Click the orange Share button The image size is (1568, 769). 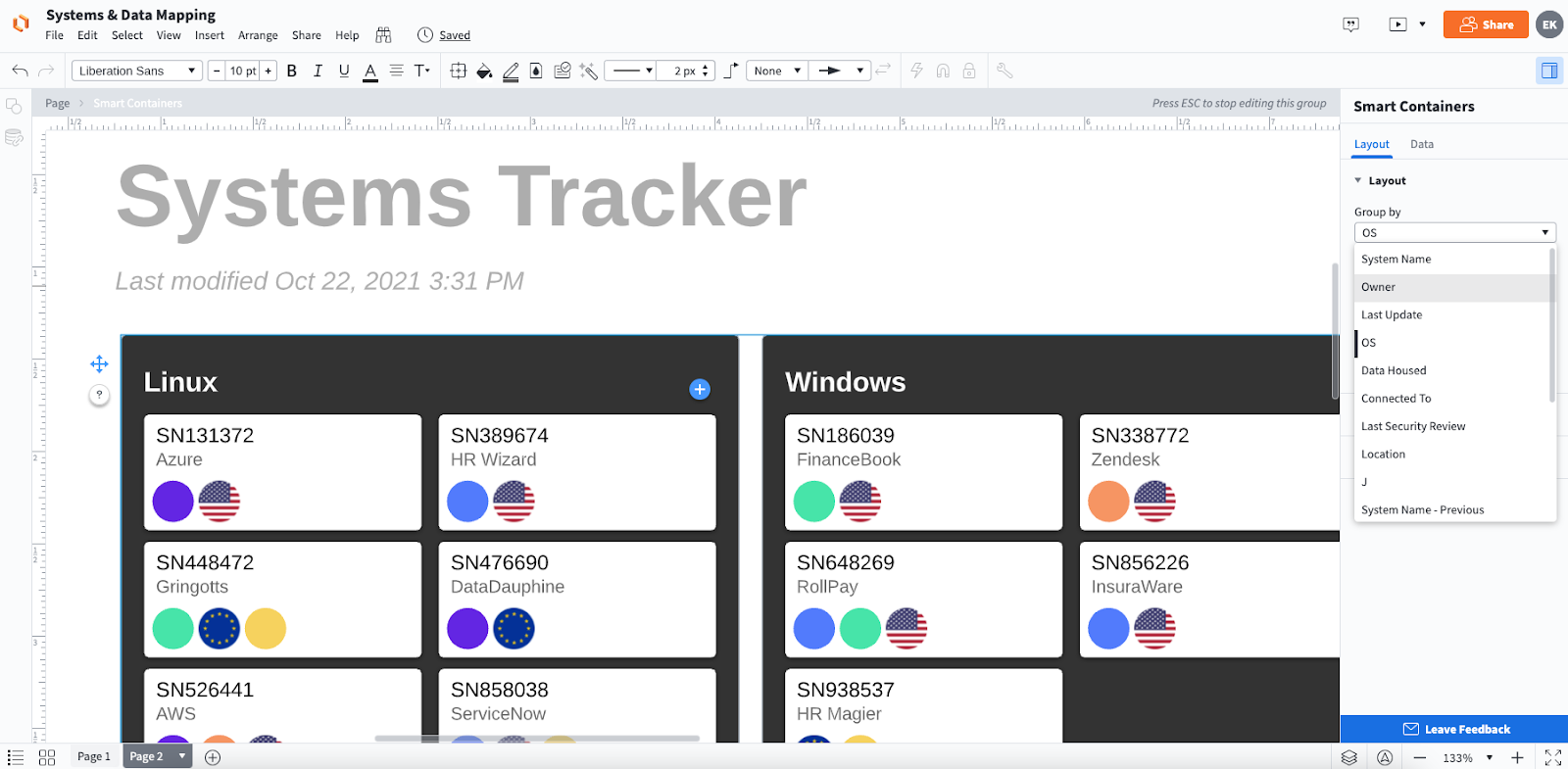pos(1486,24)
